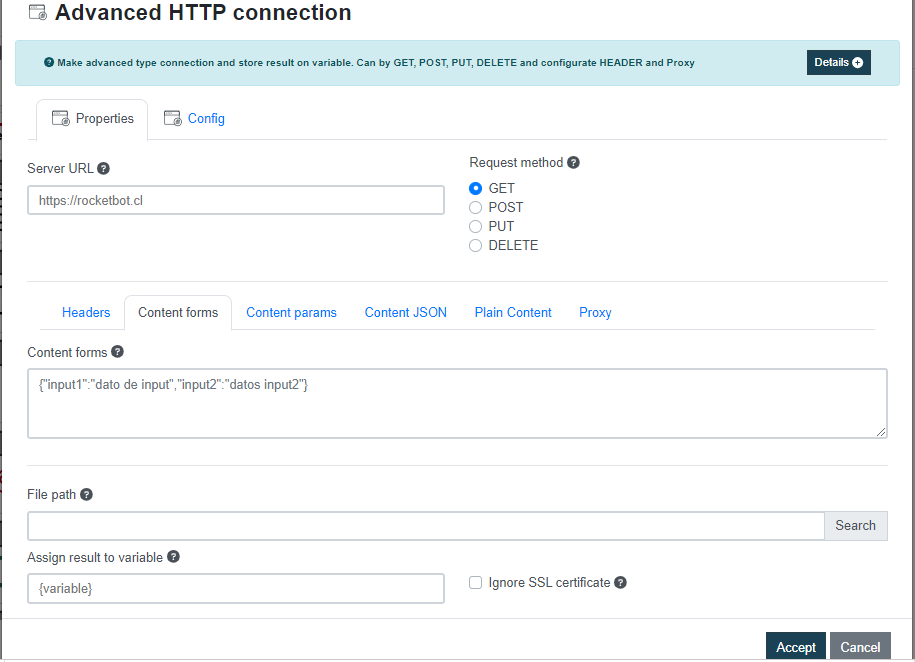Enable Ignore SSL certificate

point(475,582)
